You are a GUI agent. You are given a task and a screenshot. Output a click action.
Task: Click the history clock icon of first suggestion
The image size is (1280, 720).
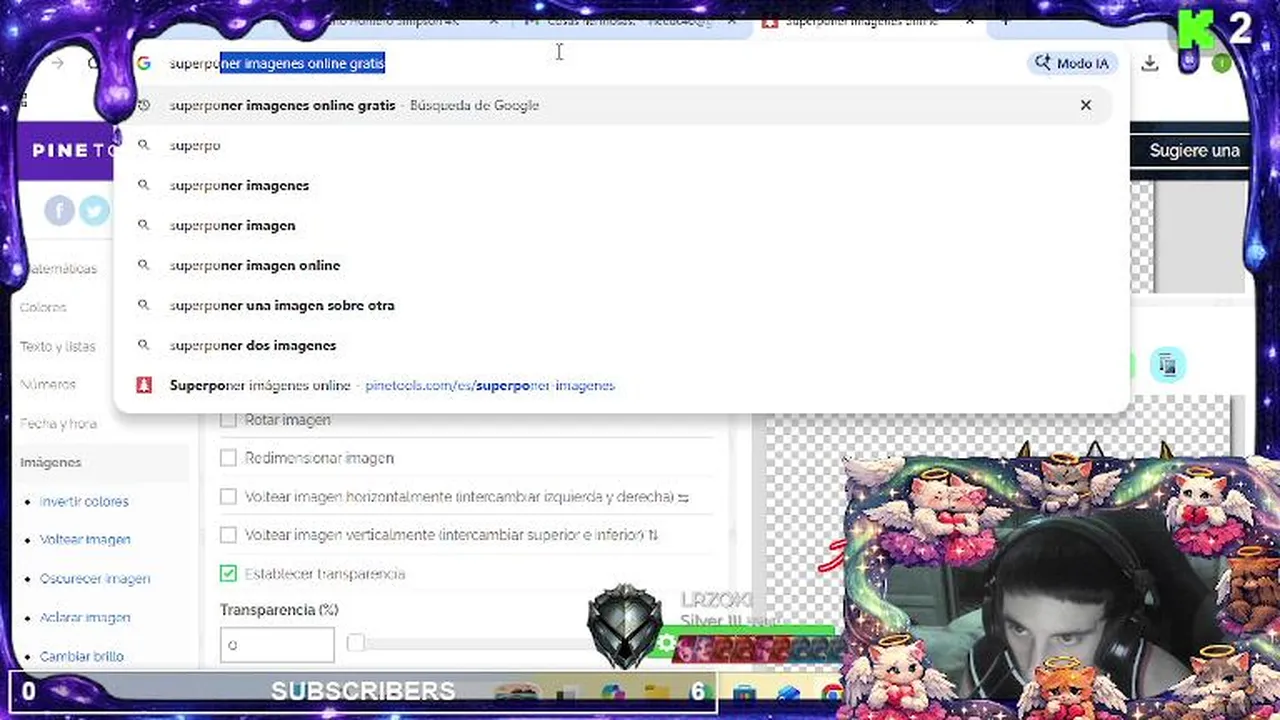click(x=144, y=105)
